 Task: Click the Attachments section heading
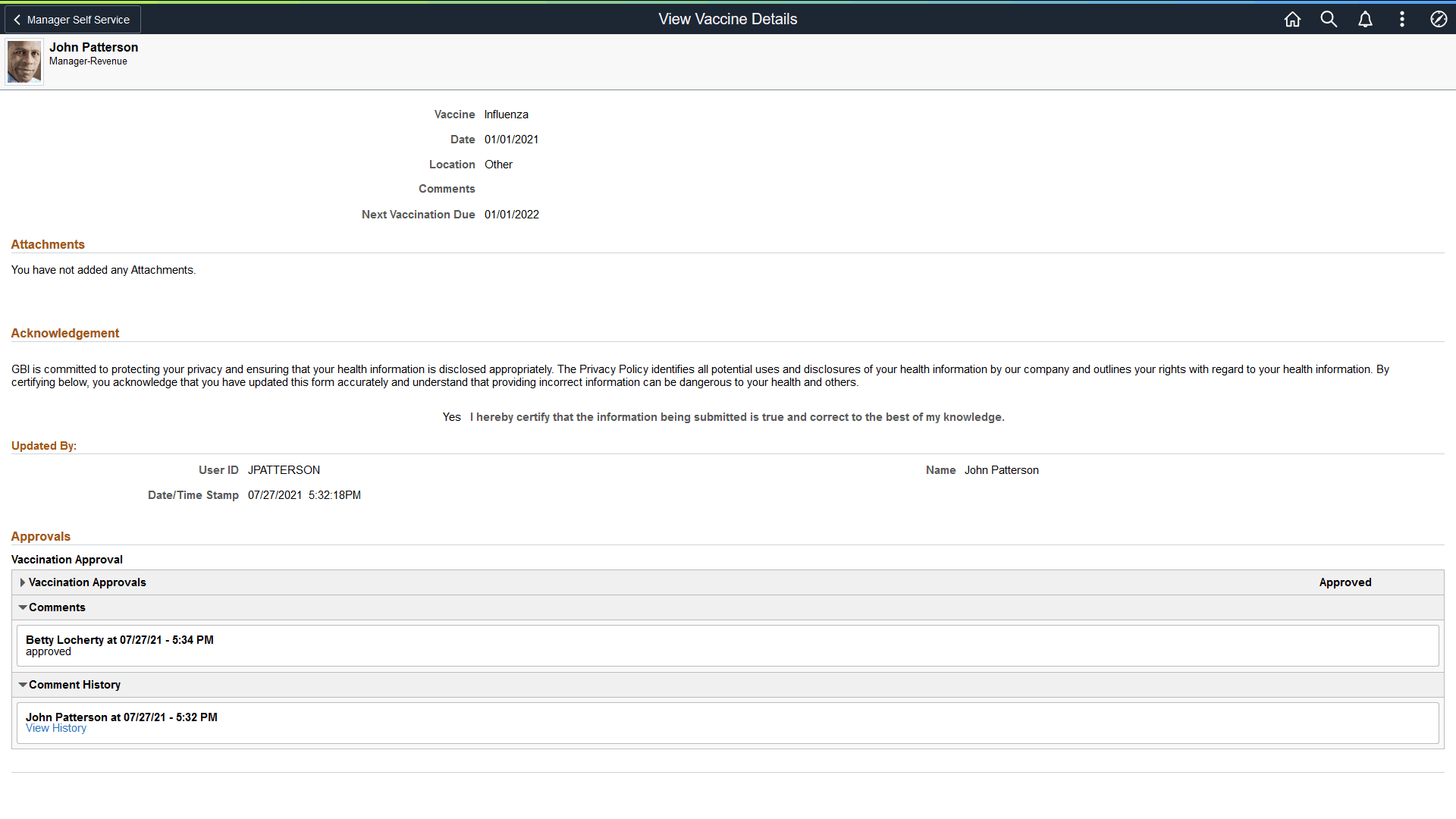(x=48, y=244)
